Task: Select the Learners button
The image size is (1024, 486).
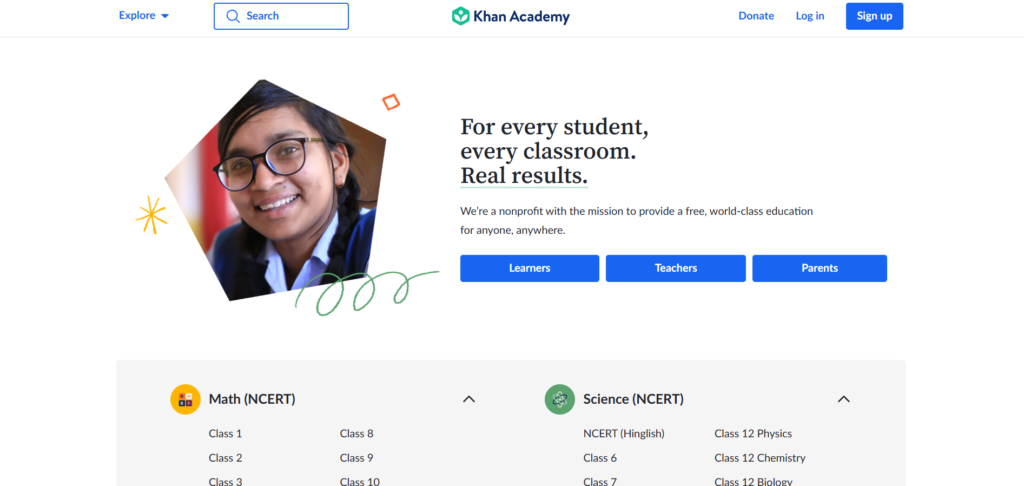Action: (x=529, y=268)
